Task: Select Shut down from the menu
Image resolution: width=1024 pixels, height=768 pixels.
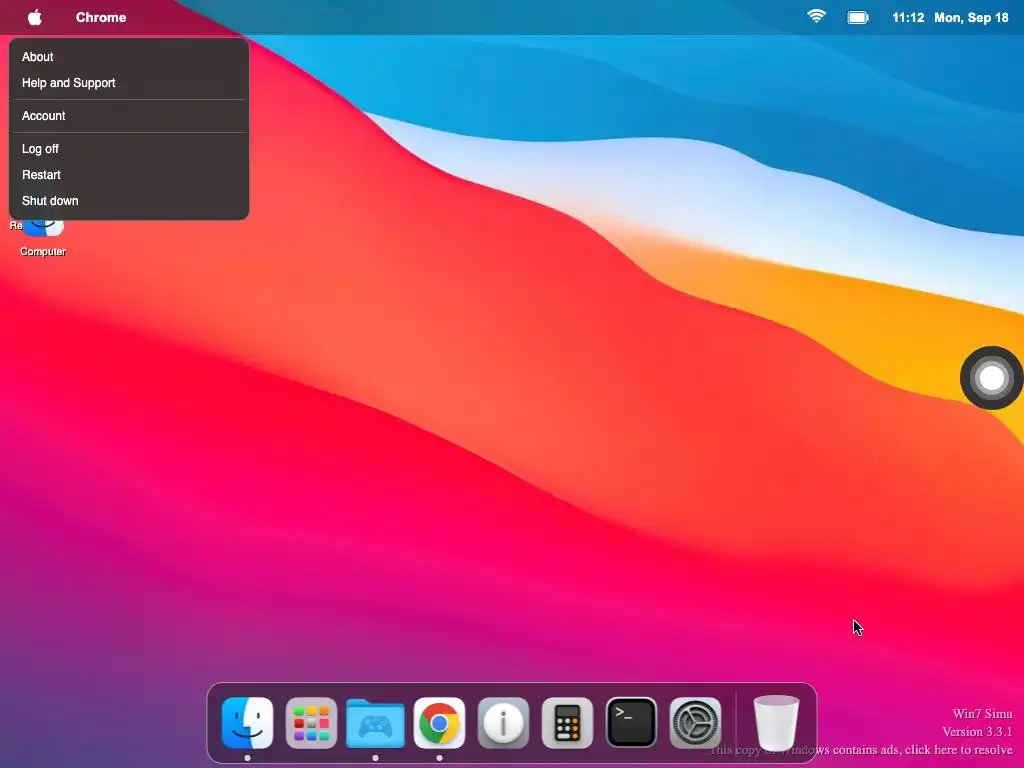Action: (129, 200)
